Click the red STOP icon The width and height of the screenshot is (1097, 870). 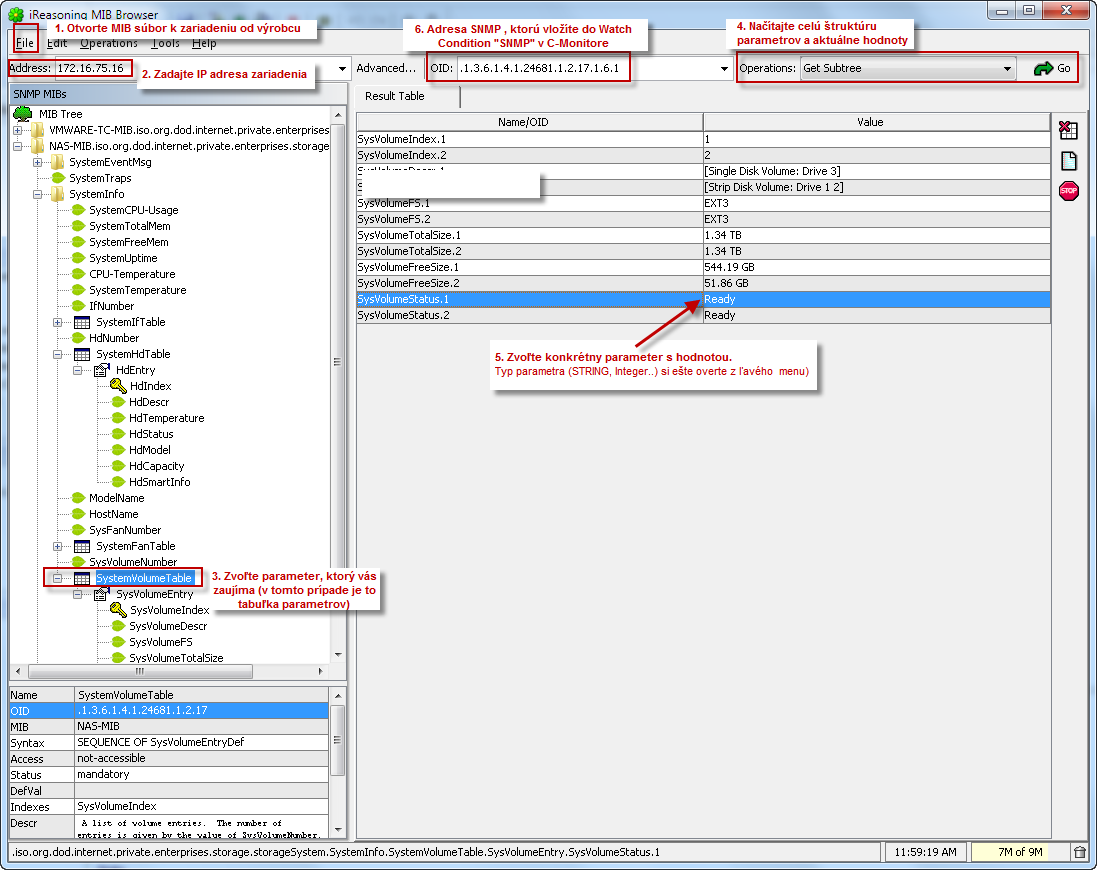(x=1068, y=191)
